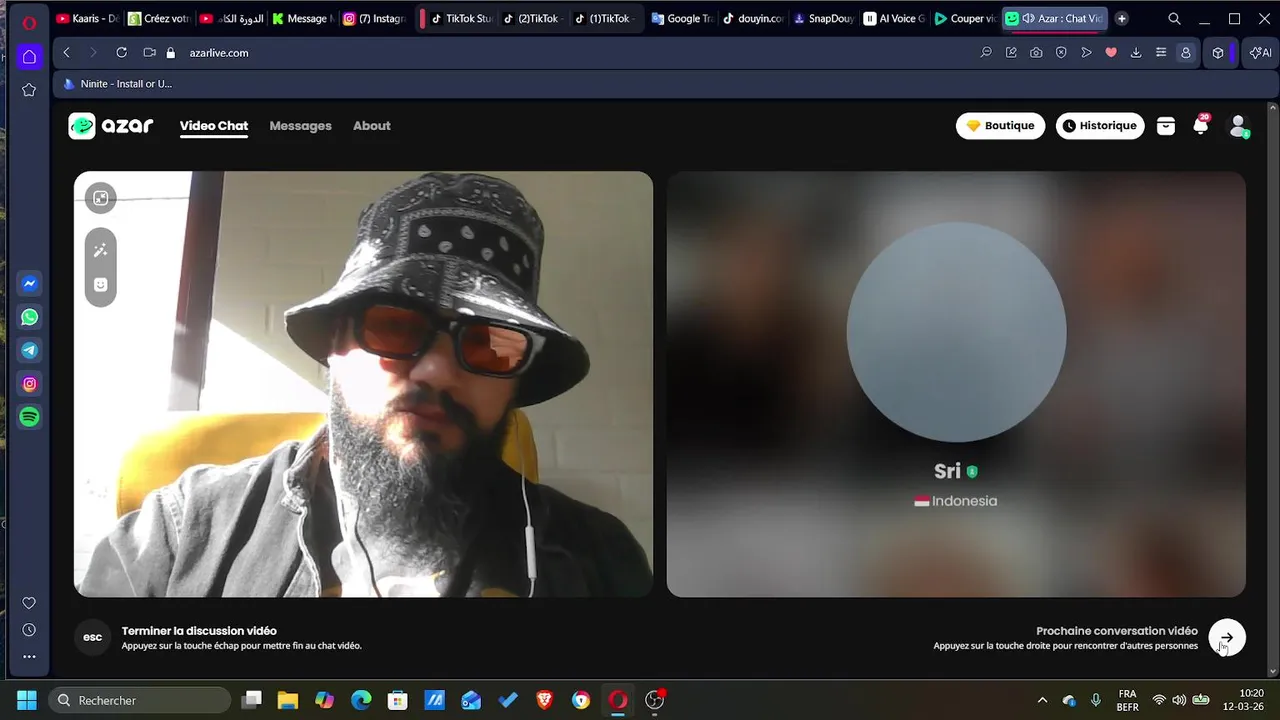Switch to AI Voice tab
This screenshot has height=720, width=1280.
895,18
